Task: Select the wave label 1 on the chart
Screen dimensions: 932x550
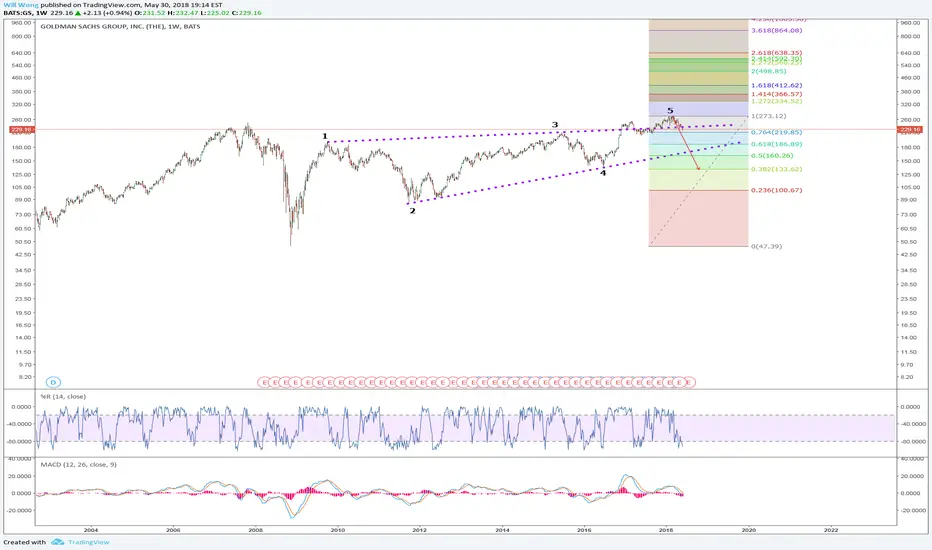Action: (x=325, y=136)
